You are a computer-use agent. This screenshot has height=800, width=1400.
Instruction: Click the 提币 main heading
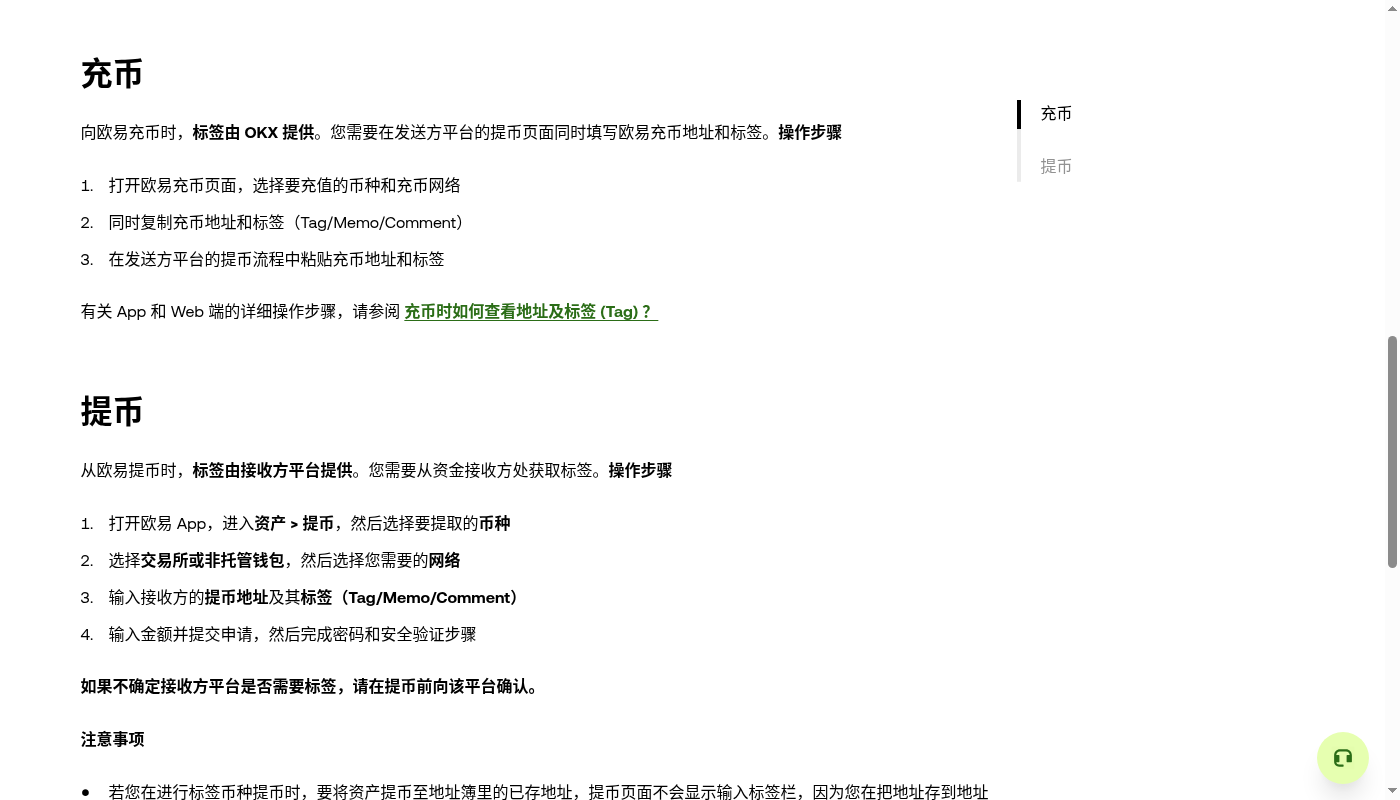tap(112, 412)
